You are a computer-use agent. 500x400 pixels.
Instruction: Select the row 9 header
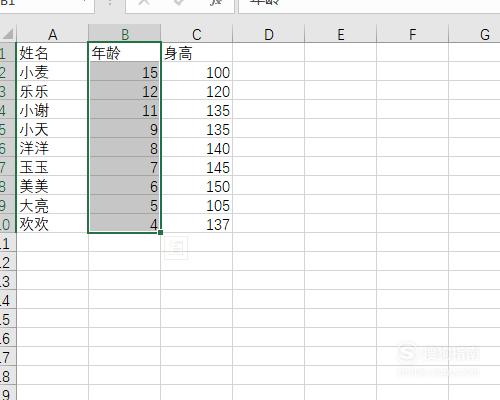(x=7, y=205)
